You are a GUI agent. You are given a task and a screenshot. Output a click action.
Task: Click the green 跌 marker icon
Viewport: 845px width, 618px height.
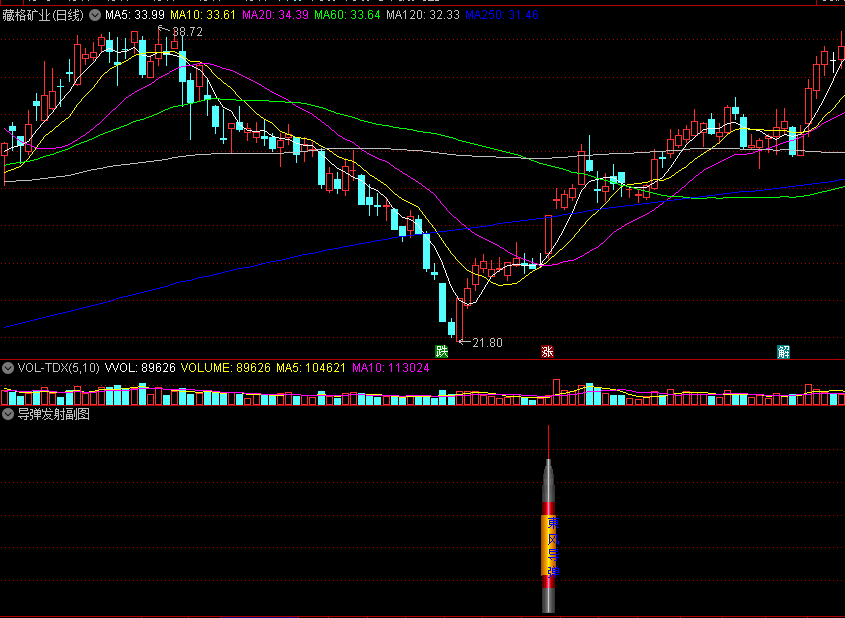coord(442,352)
